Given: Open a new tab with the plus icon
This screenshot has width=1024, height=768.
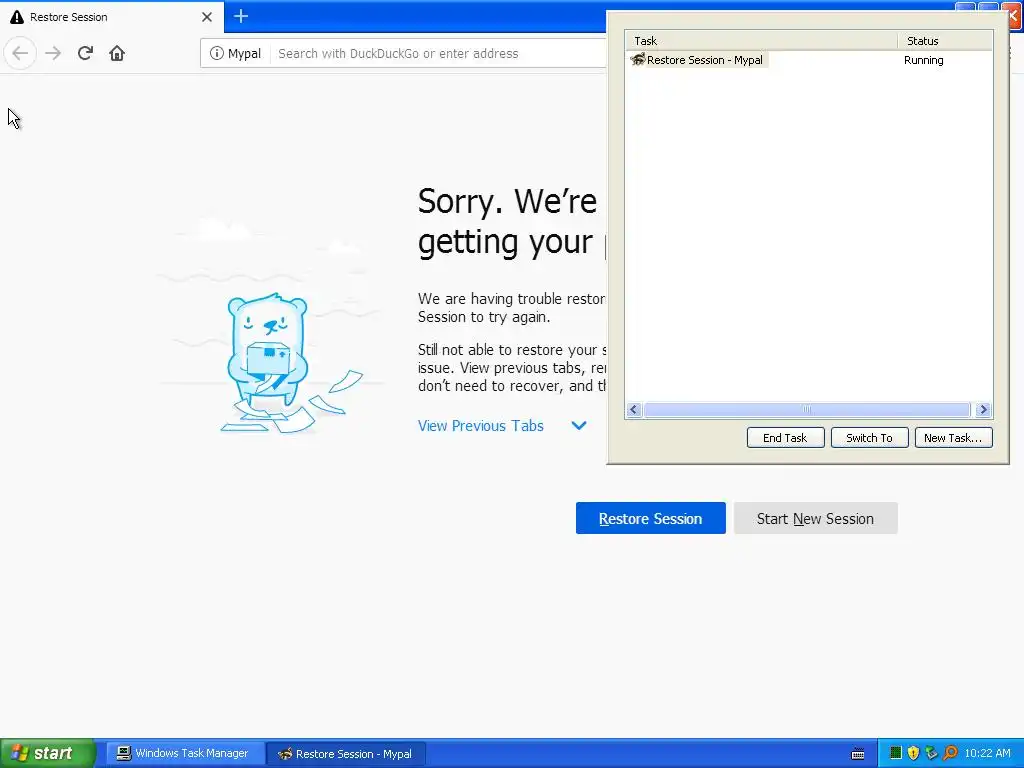Looking at the screenshot, I should pos(241,16).
